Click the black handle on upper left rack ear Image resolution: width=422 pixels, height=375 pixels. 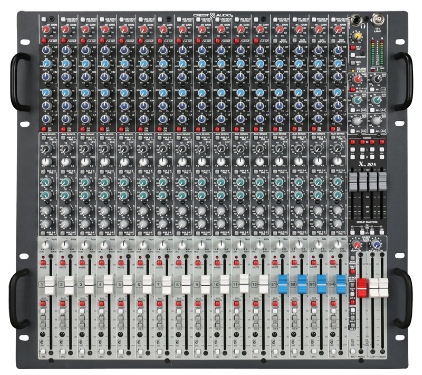pos(18,82)
